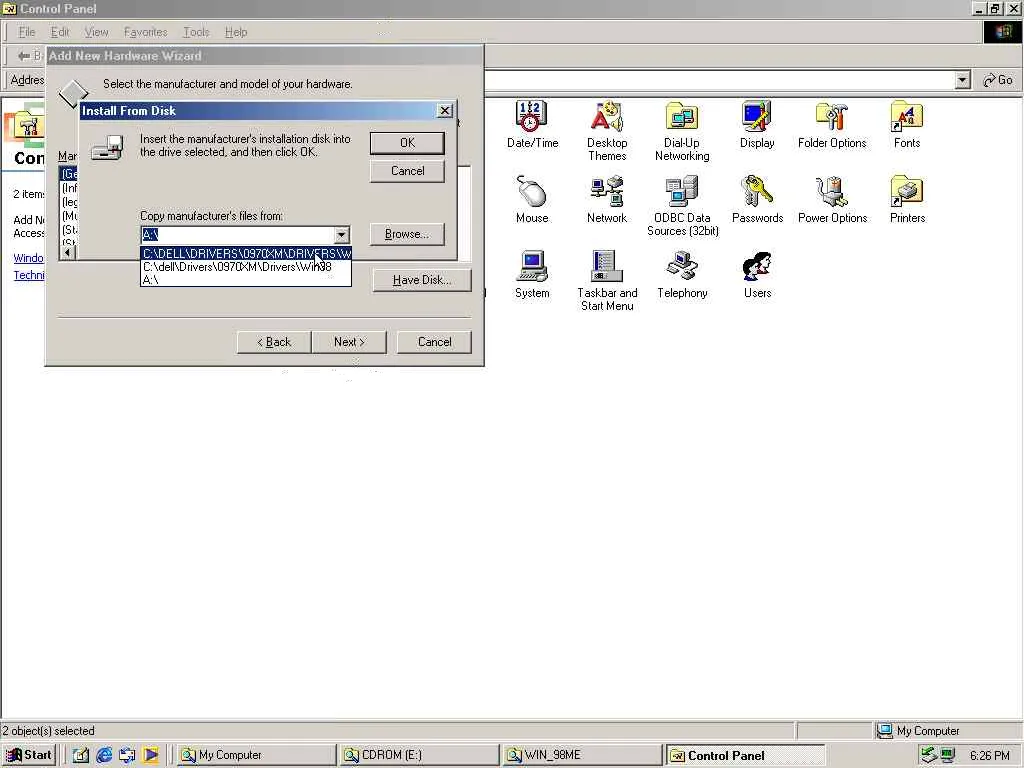Open the Telephony icon
The height and width of the screenshot is (768, 1024).
coord(682,275)
